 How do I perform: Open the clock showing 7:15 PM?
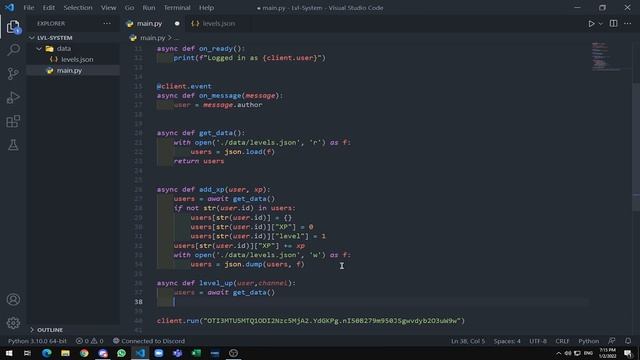pos(608,353)
